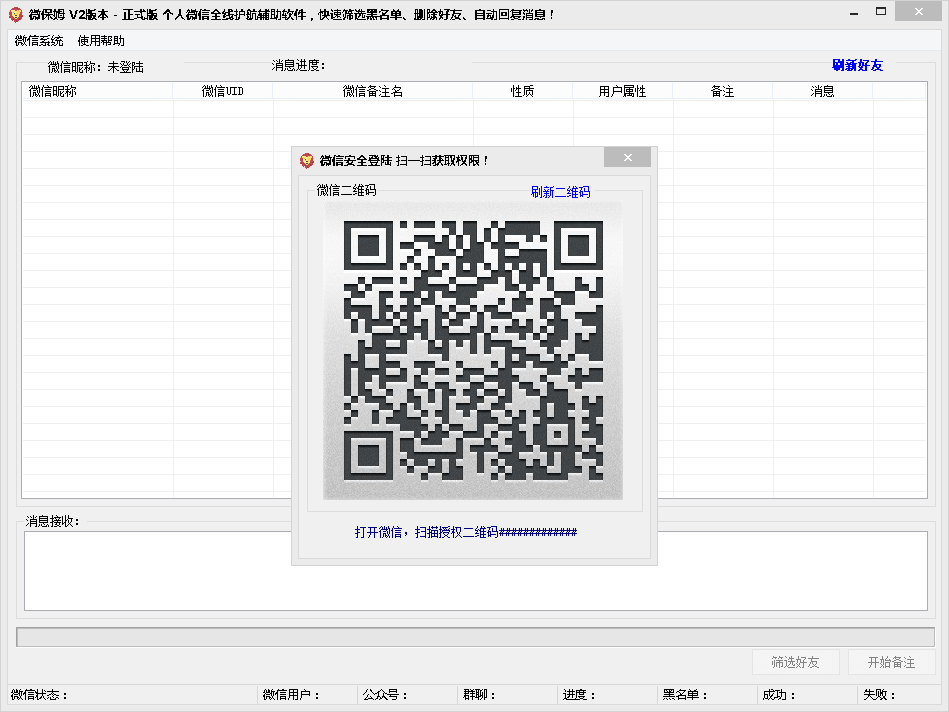The width and height of the screenshot is (949, 712).
Task: Sort by 消息 column header
Action: click(823, 91)
